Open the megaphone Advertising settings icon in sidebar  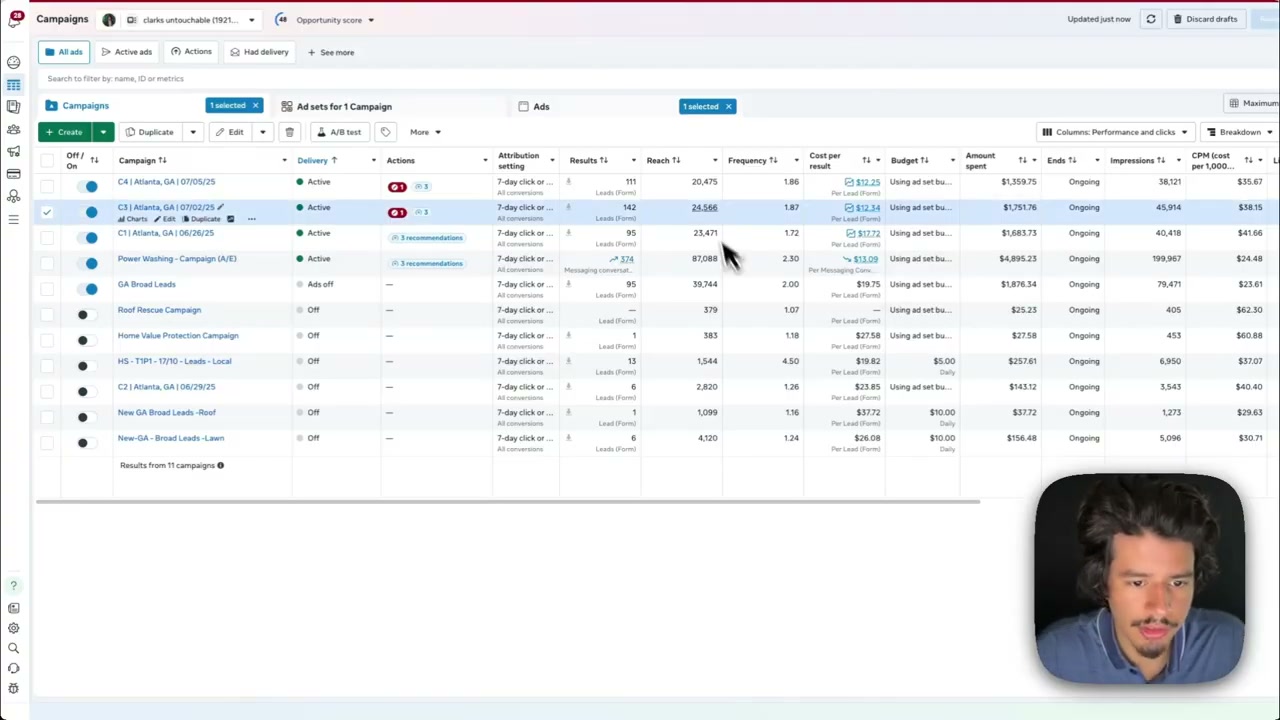[13, 151]
